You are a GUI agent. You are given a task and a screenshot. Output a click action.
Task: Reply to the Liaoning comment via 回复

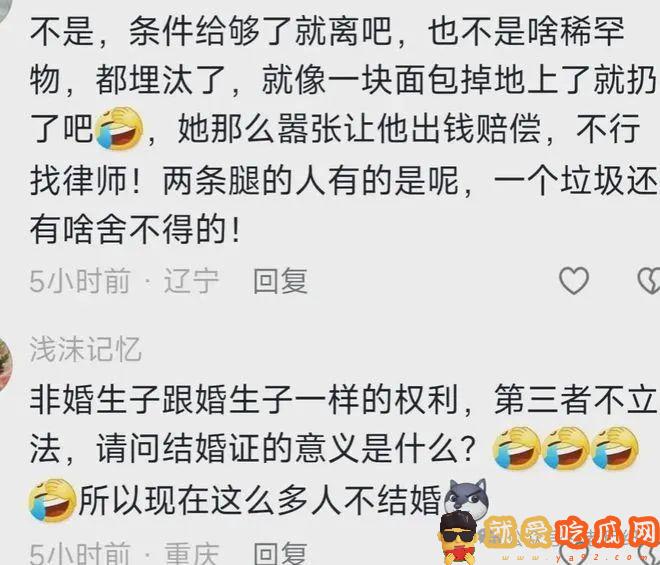tap(280, 281)
